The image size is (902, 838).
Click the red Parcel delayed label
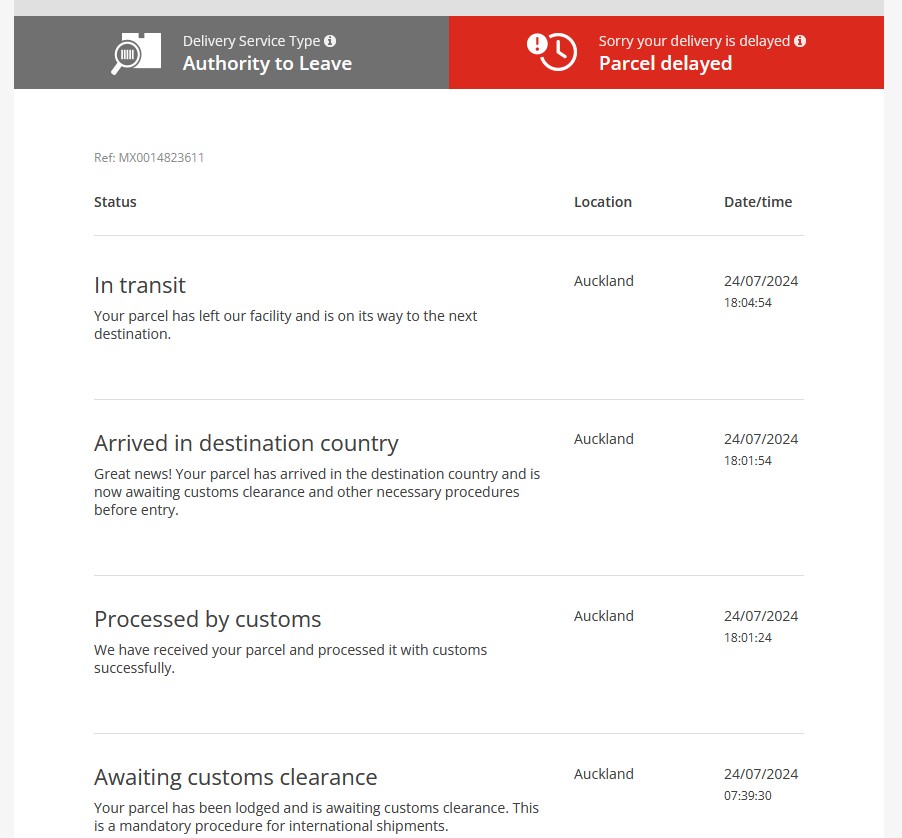[x=665, y=64]
